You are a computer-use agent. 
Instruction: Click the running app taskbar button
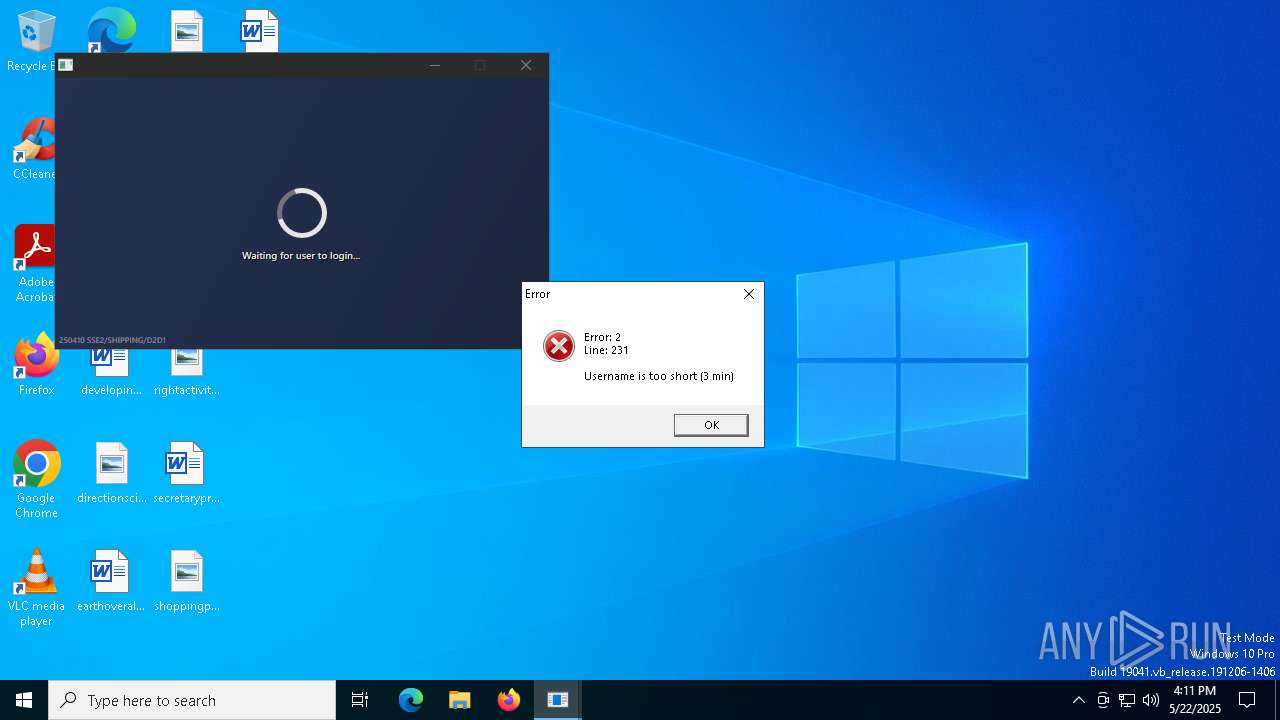(558, 700)
